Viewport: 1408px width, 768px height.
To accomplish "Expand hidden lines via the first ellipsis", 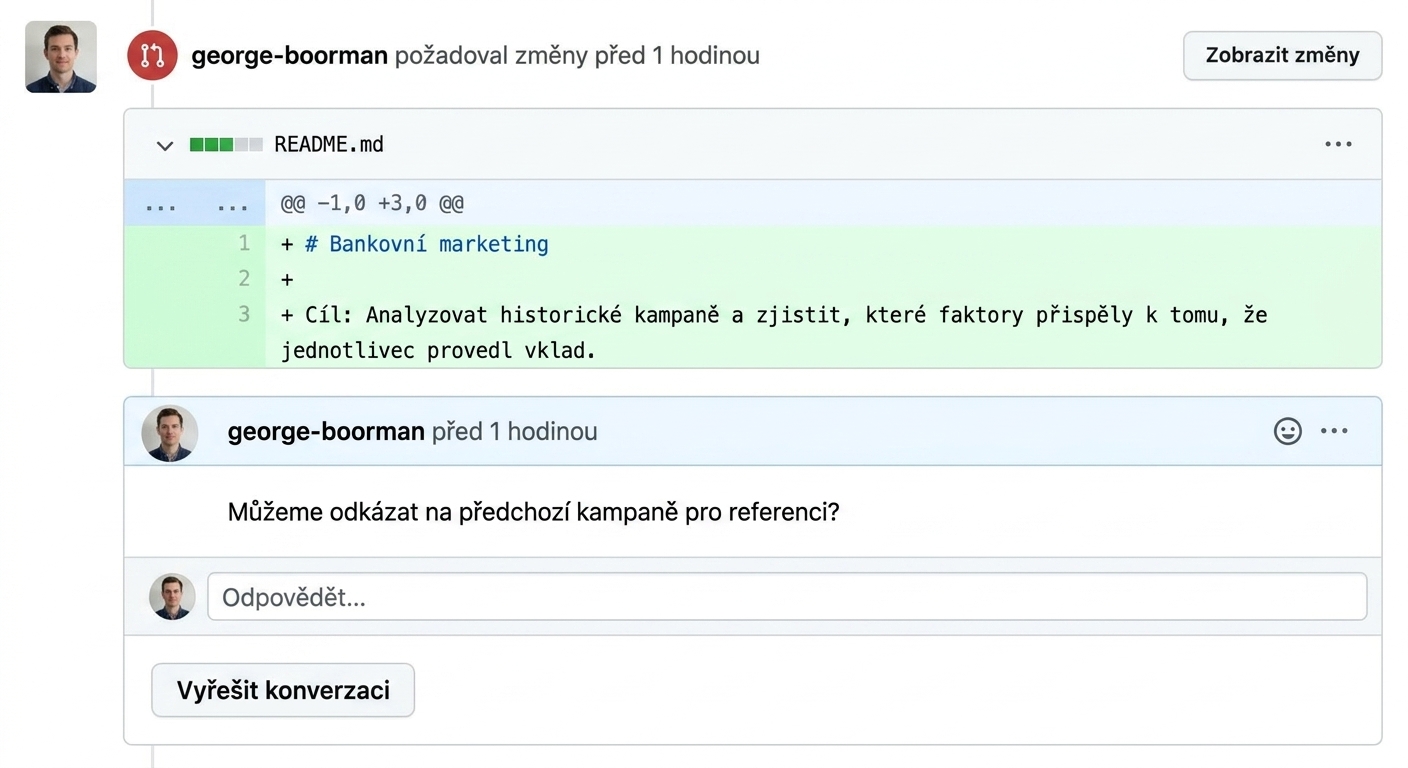I will [x=161, y=205].
